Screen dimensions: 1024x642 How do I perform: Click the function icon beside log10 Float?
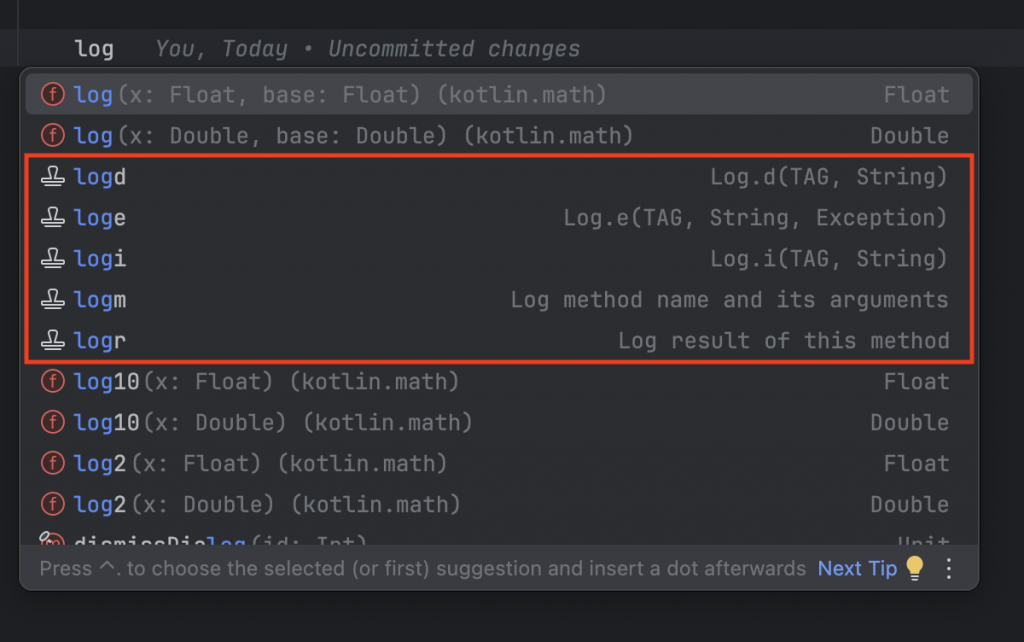(52, 382)
